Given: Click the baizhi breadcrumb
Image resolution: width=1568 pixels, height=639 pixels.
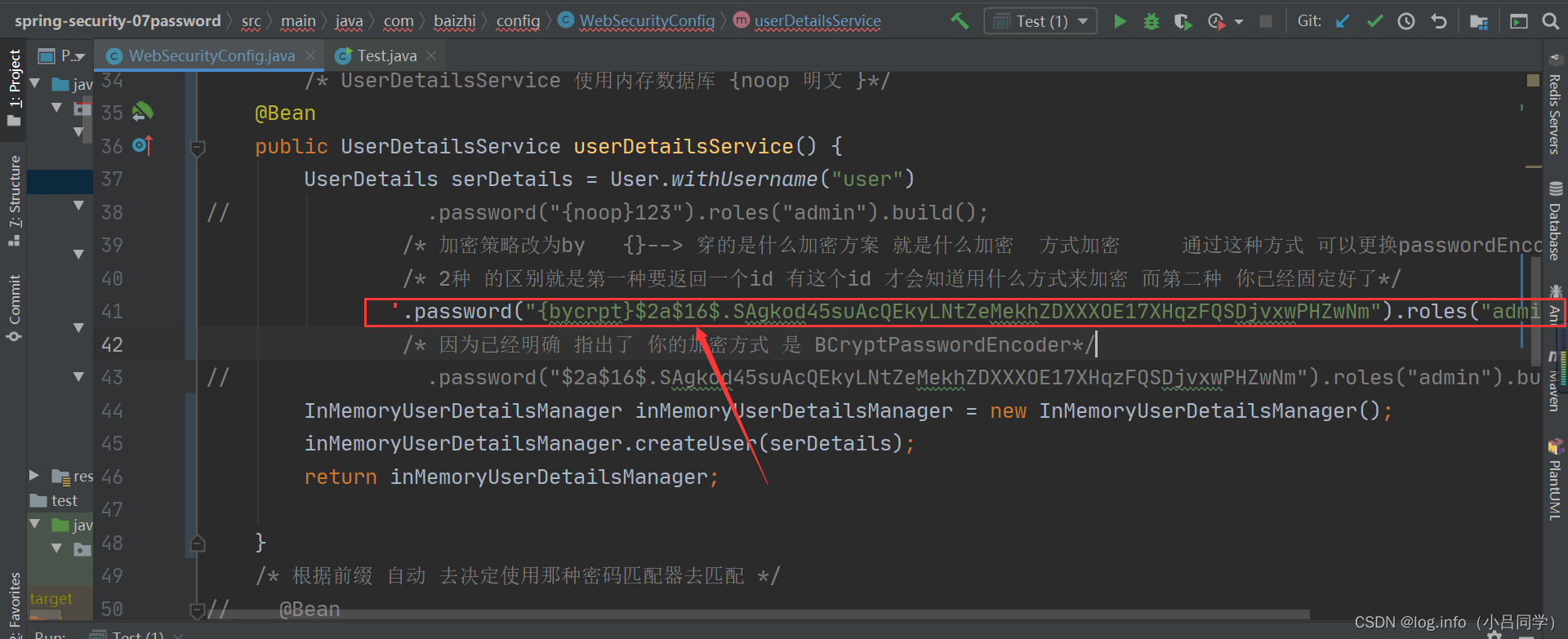Looking at the screenshot, I should [x=455, y=21].
